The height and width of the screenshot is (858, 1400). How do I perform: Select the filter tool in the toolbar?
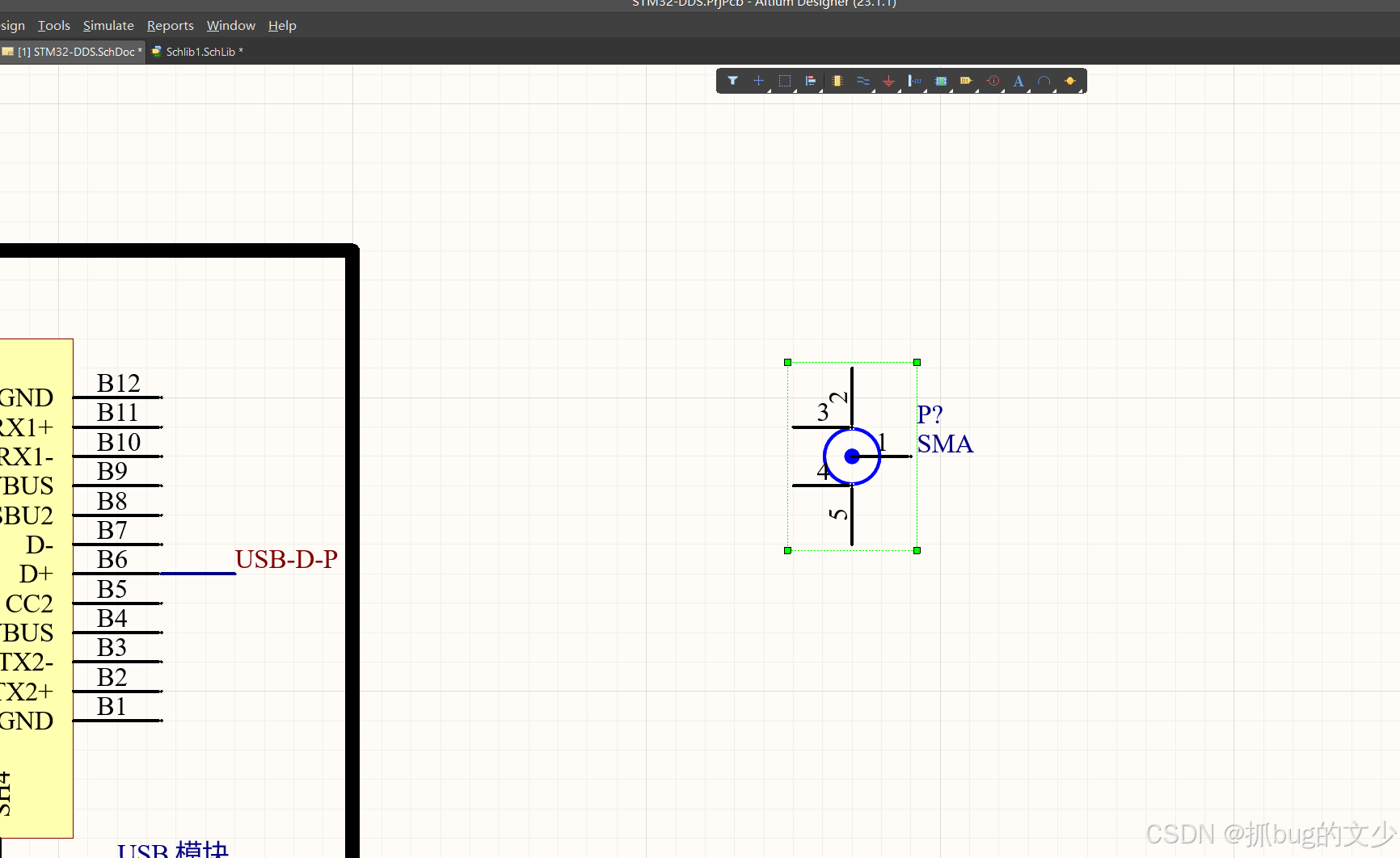733,81
